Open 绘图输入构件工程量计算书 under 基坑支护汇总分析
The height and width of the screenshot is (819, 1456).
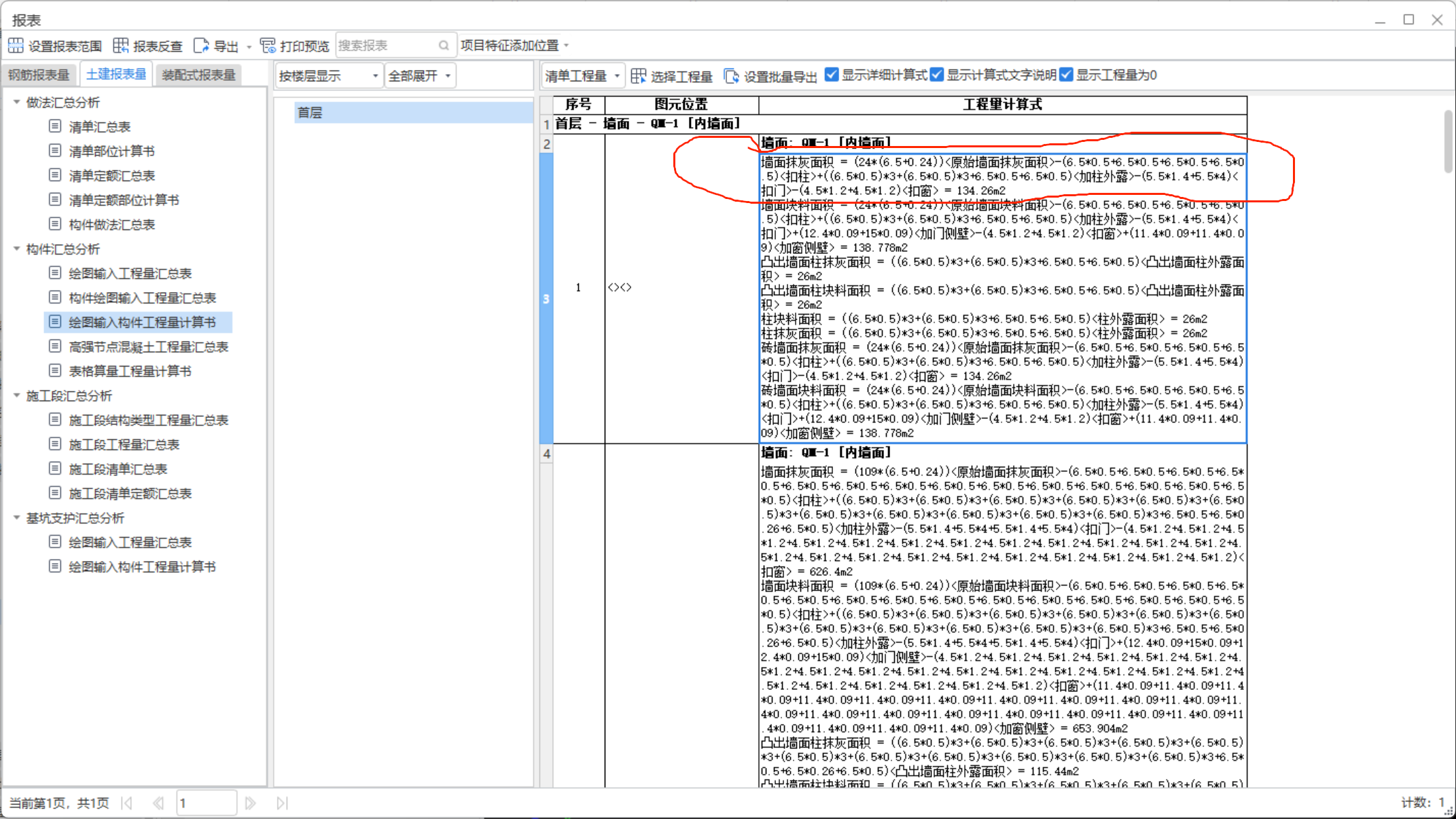pyautogui.click(x=142, y=566)
